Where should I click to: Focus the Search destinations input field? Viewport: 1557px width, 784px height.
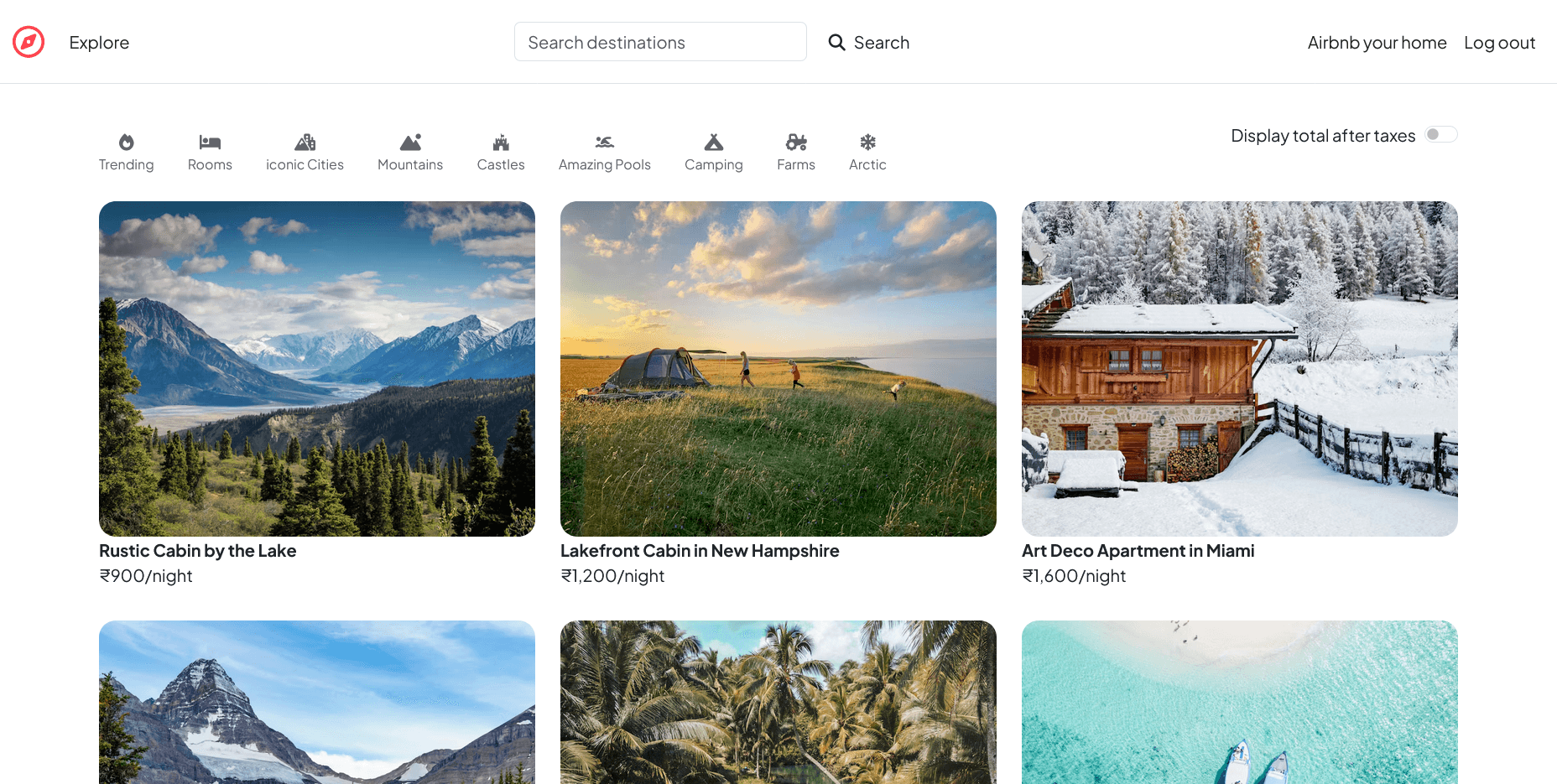(660, 42)
